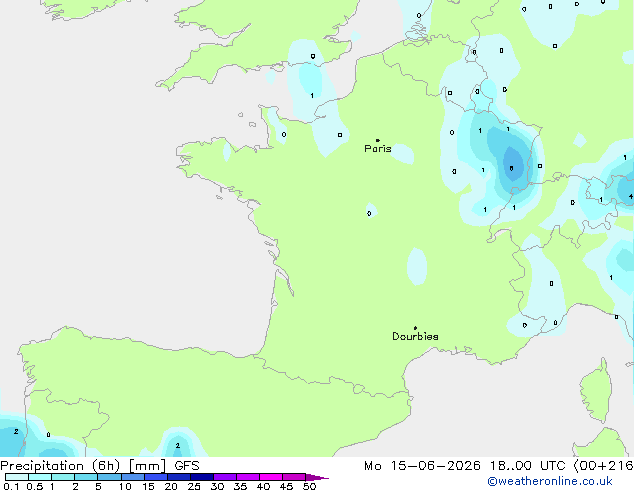This screenshot has width=634, height=490.
Task: Click the 10 to 15 mm legend swatch
Action: click(132, 477)
